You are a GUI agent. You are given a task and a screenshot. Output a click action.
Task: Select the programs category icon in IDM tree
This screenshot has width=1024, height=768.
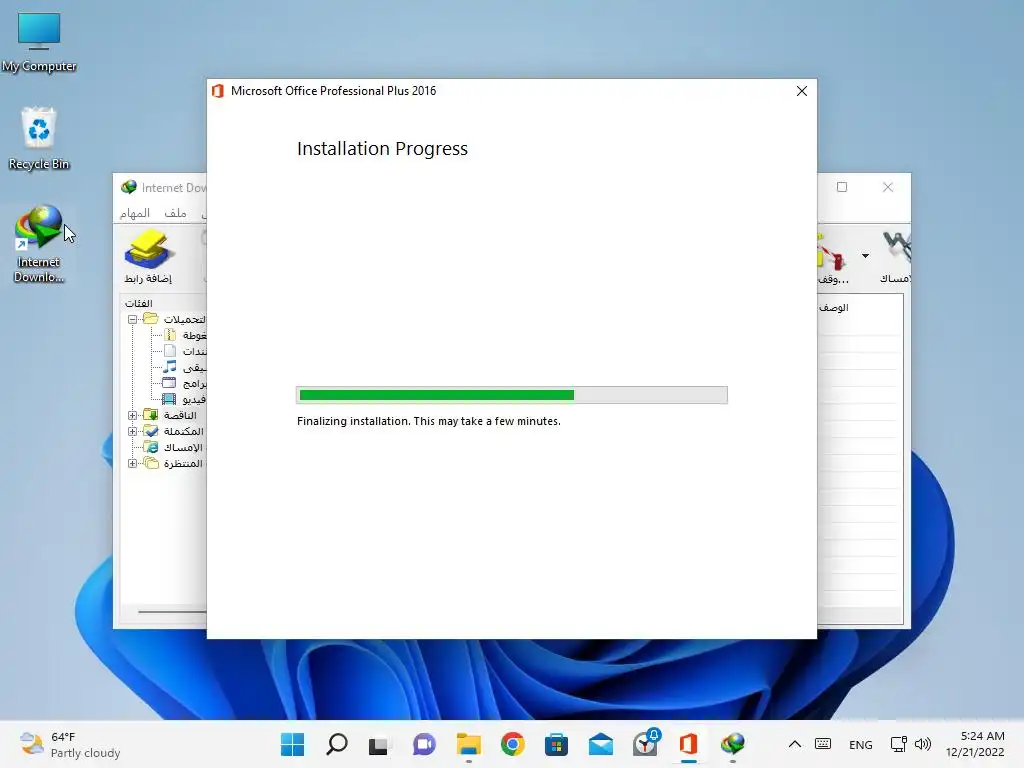point(169,383)
